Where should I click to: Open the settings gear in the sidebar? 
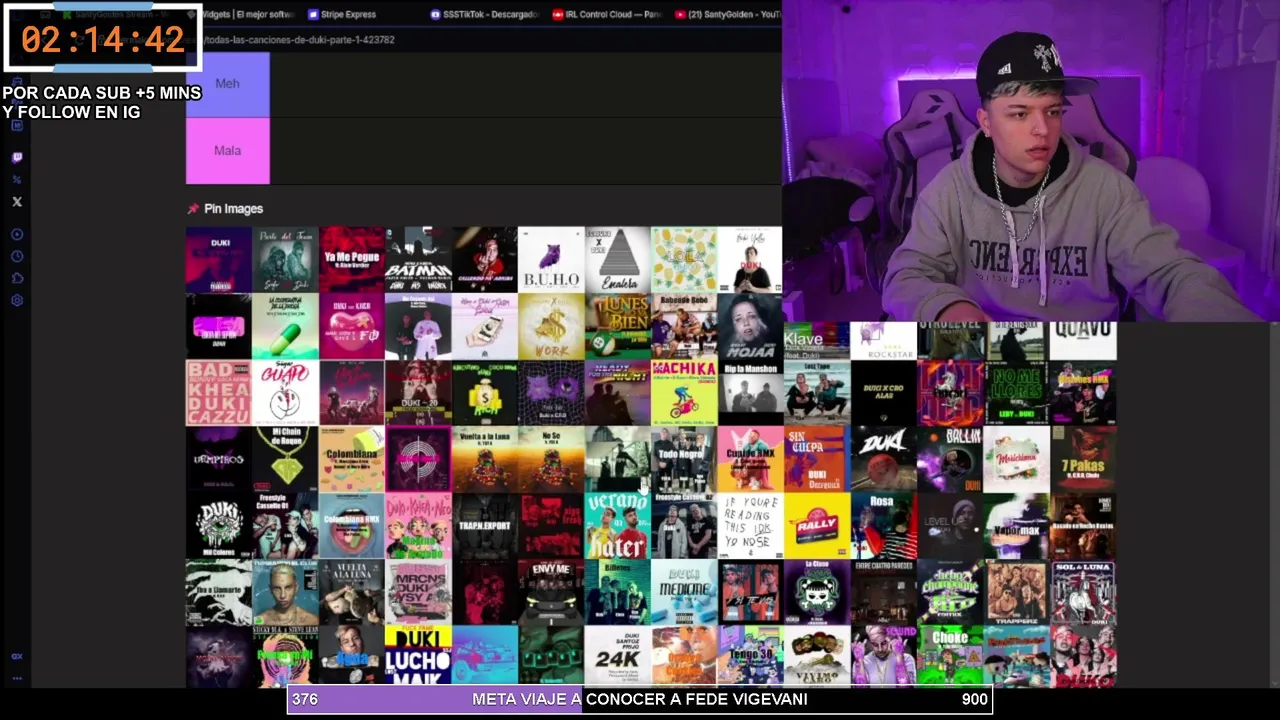point(17,300)
